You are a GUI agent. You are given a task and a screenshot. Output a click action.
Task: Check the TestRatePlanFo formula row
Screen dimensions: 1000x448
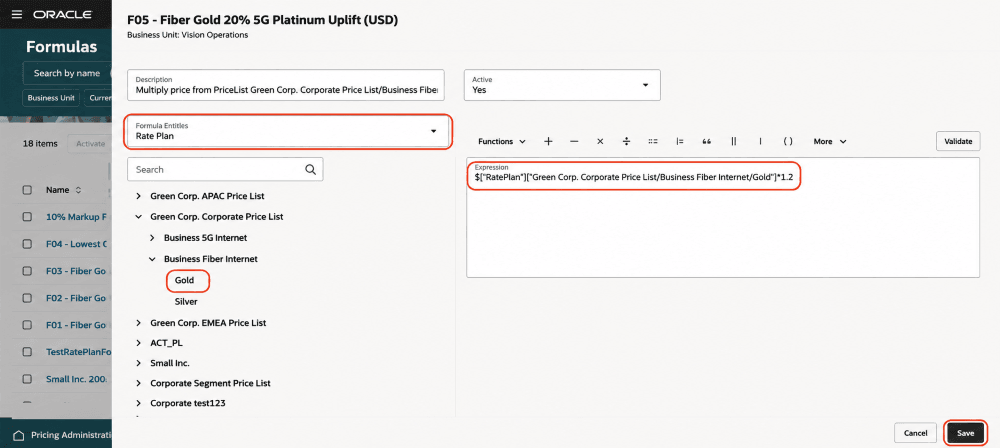click(27, 352)
